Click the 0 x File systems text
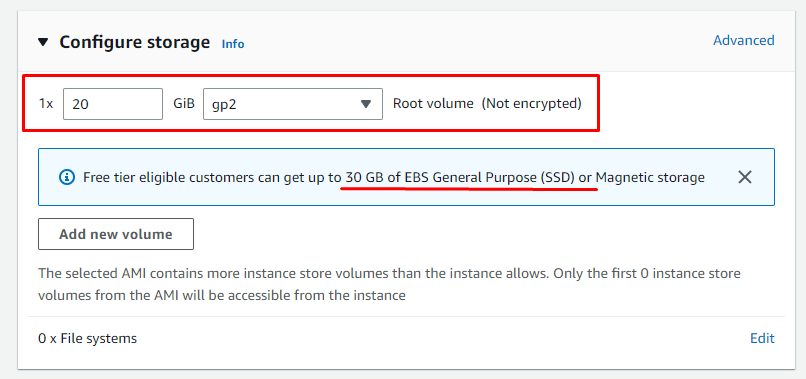Viewport: 806px width, 379px height. click(87, 338)
